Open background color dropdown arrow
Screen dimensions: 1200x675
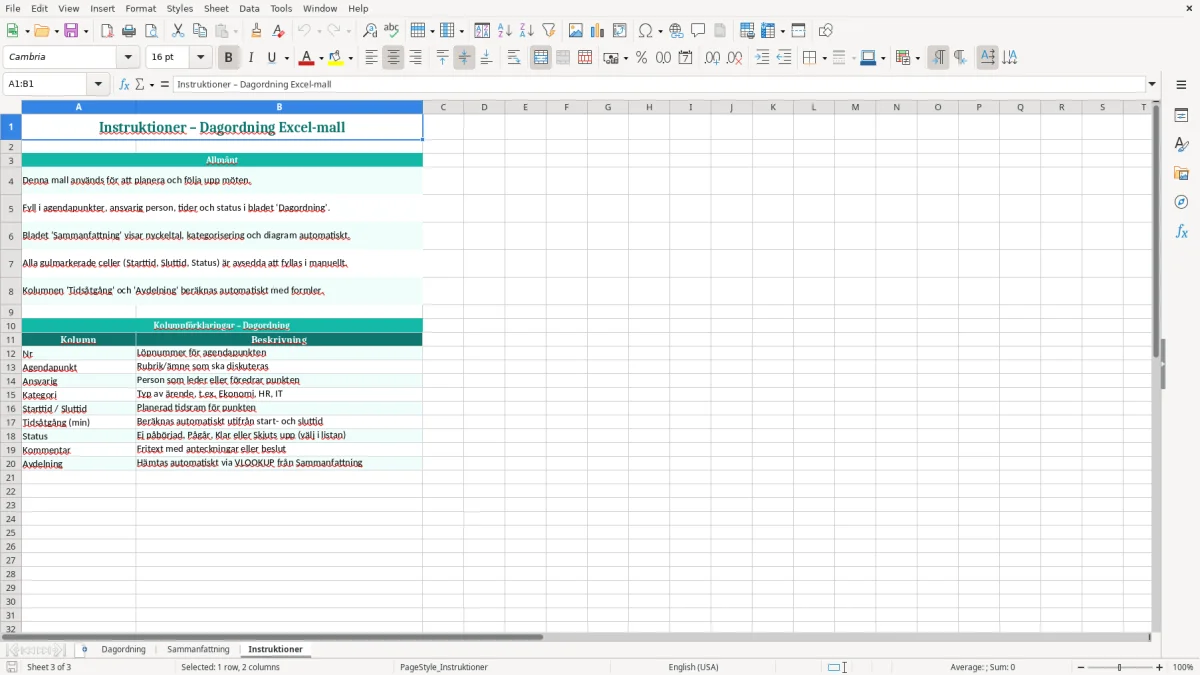[351, 58]
